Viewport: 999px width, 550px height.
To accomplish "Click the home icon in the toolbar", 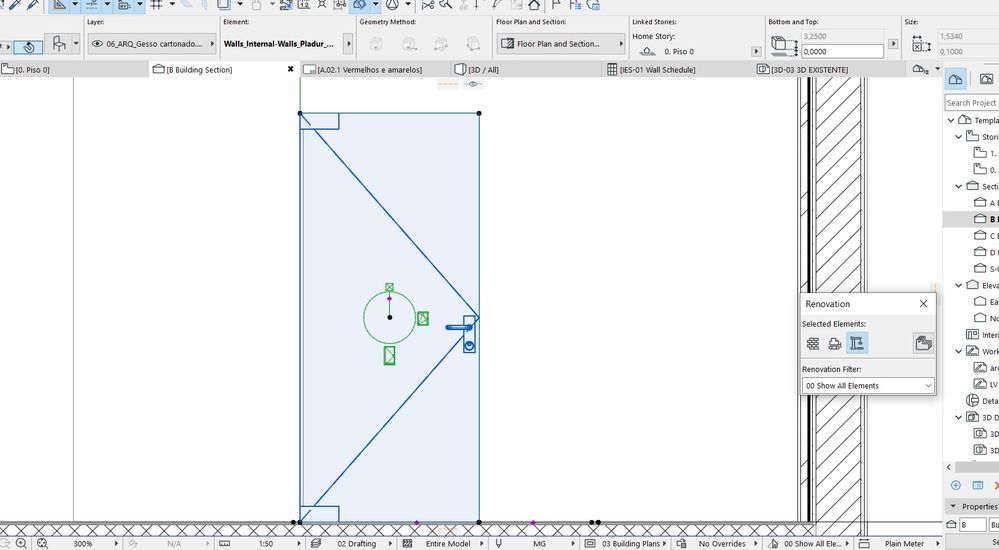I will pyautogui.click(x=534, y=5).
